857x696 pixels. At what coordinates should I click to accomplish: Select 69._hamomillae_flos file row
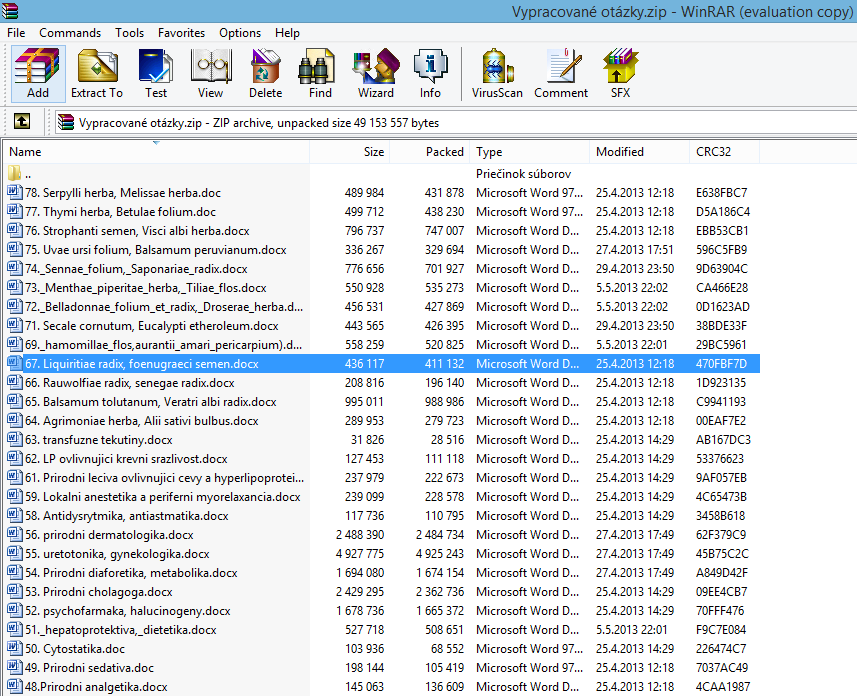tap(381, 344)
